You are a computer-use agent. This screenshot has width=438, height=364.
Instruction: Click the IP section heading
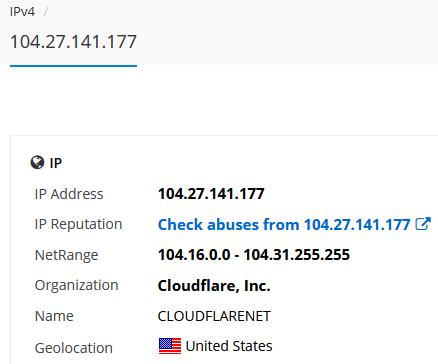[56, 163]
